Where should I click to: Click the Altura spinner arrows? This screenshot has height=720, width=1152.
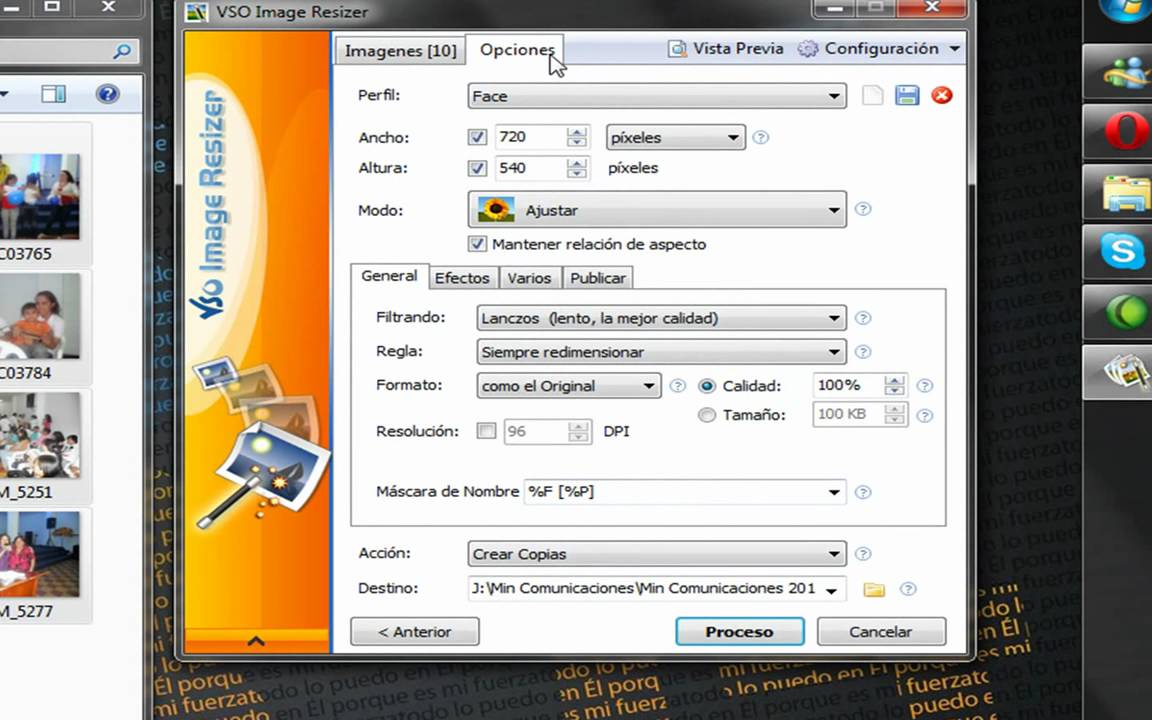(577, 168)
